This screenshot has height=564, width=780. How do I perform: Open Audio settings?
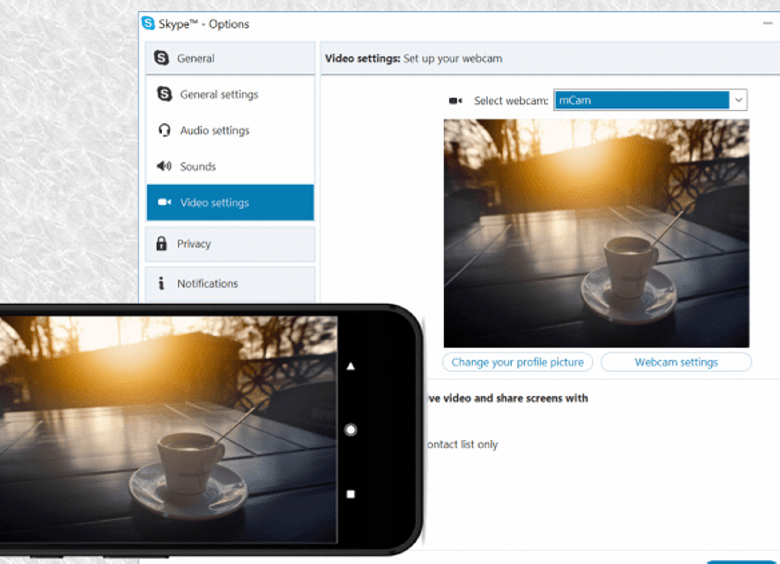coord(230,130)
